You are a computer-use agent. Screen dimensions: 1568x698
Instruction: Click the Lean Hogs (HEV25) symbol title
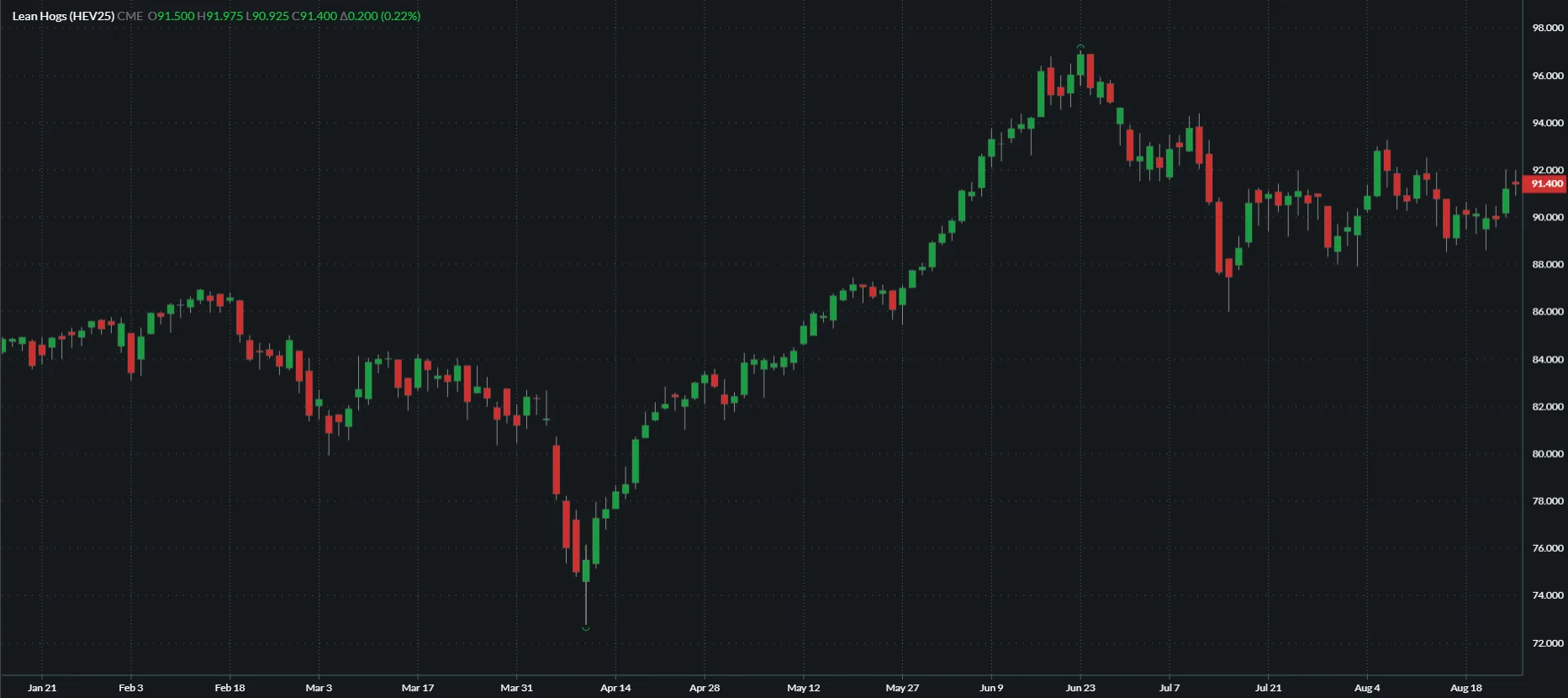click(63, 16)
